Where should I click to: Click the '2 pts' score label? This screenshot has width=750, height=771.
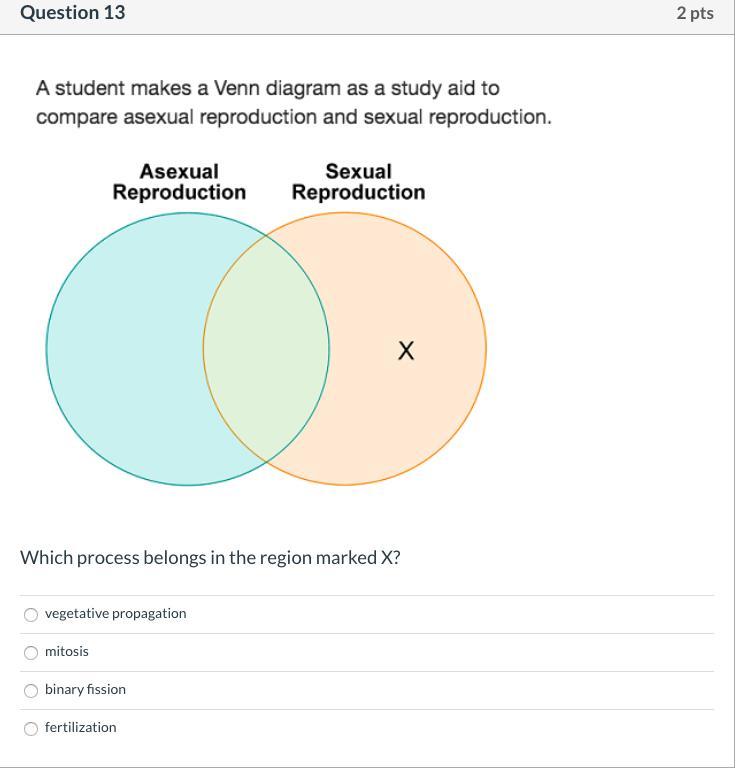(694, 13)
